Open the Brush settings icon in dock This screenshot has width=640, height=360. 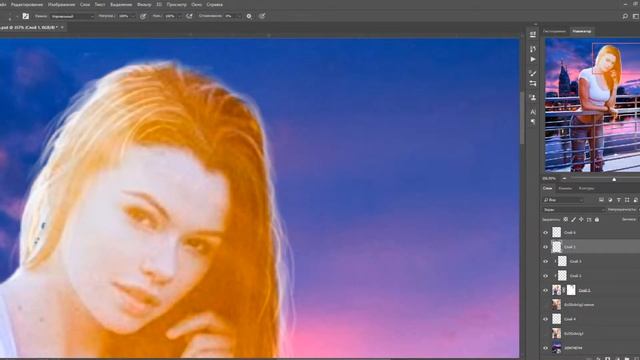pos(533,73)
